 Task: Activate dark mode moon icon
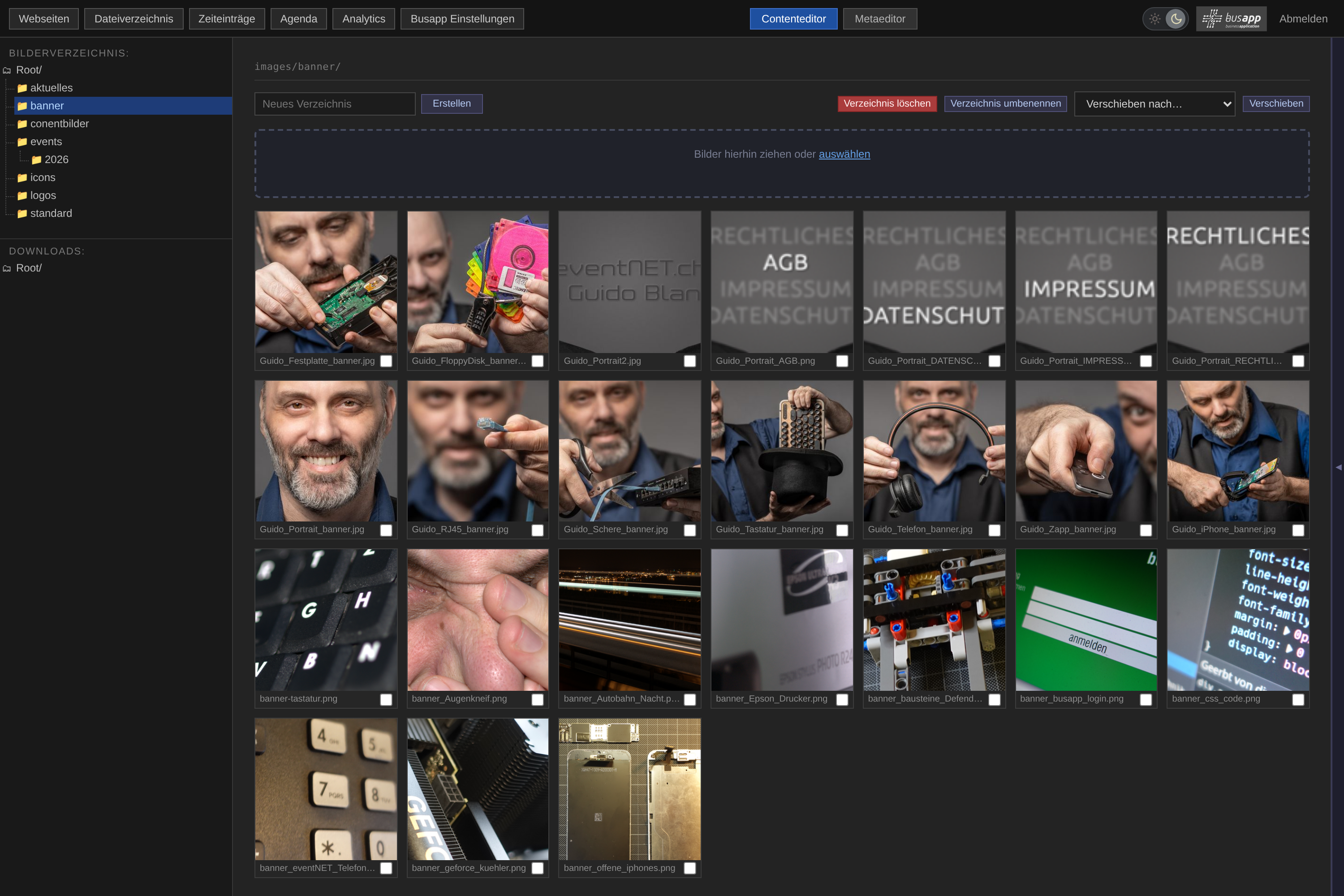pyautogui.click(x=1176, y=19)
